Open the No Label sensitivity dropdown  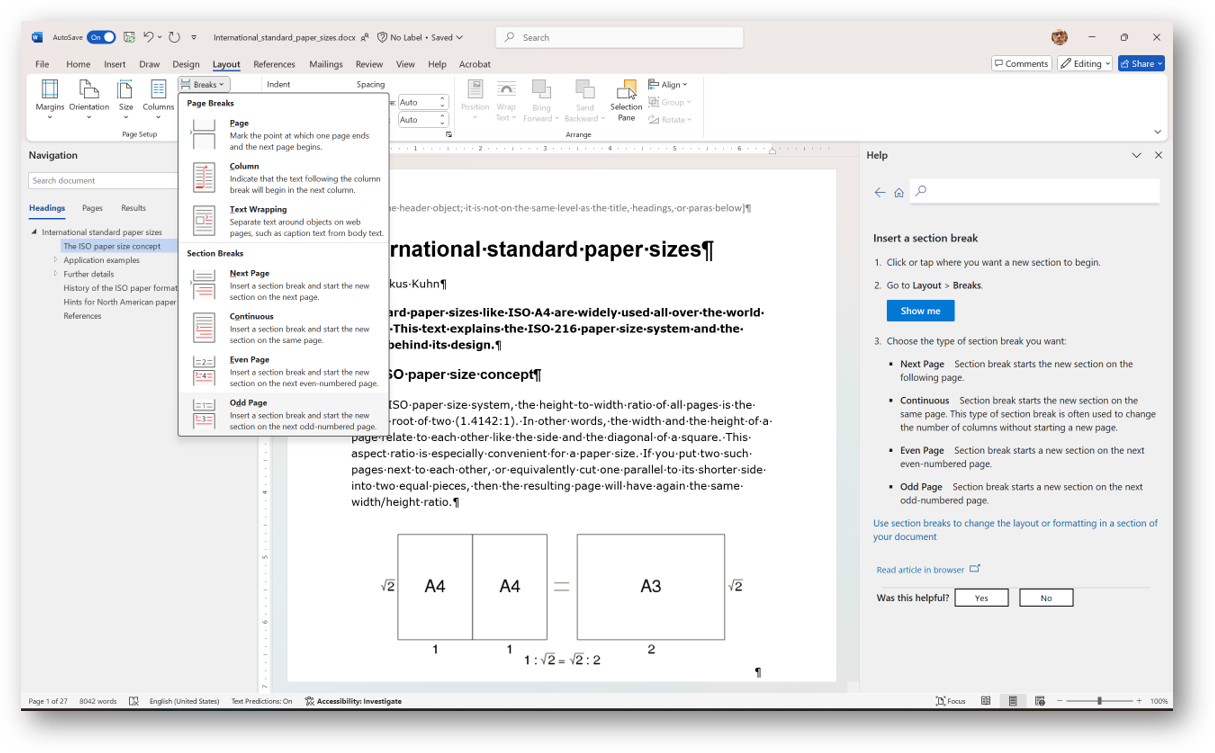click(422, 37)
